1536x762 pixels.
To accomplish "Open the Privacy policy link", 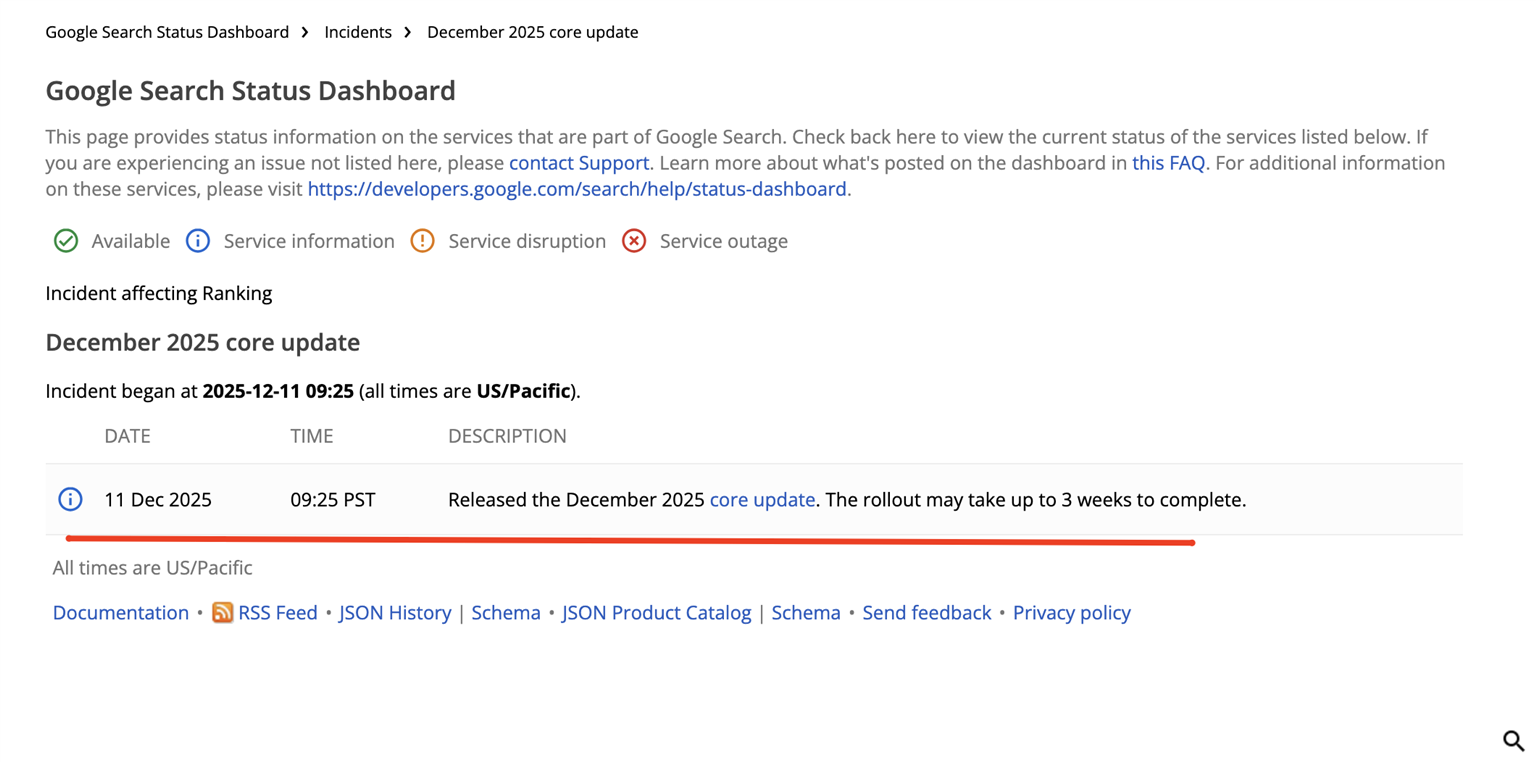I will pyautogui.click(x=1071, y=613).
